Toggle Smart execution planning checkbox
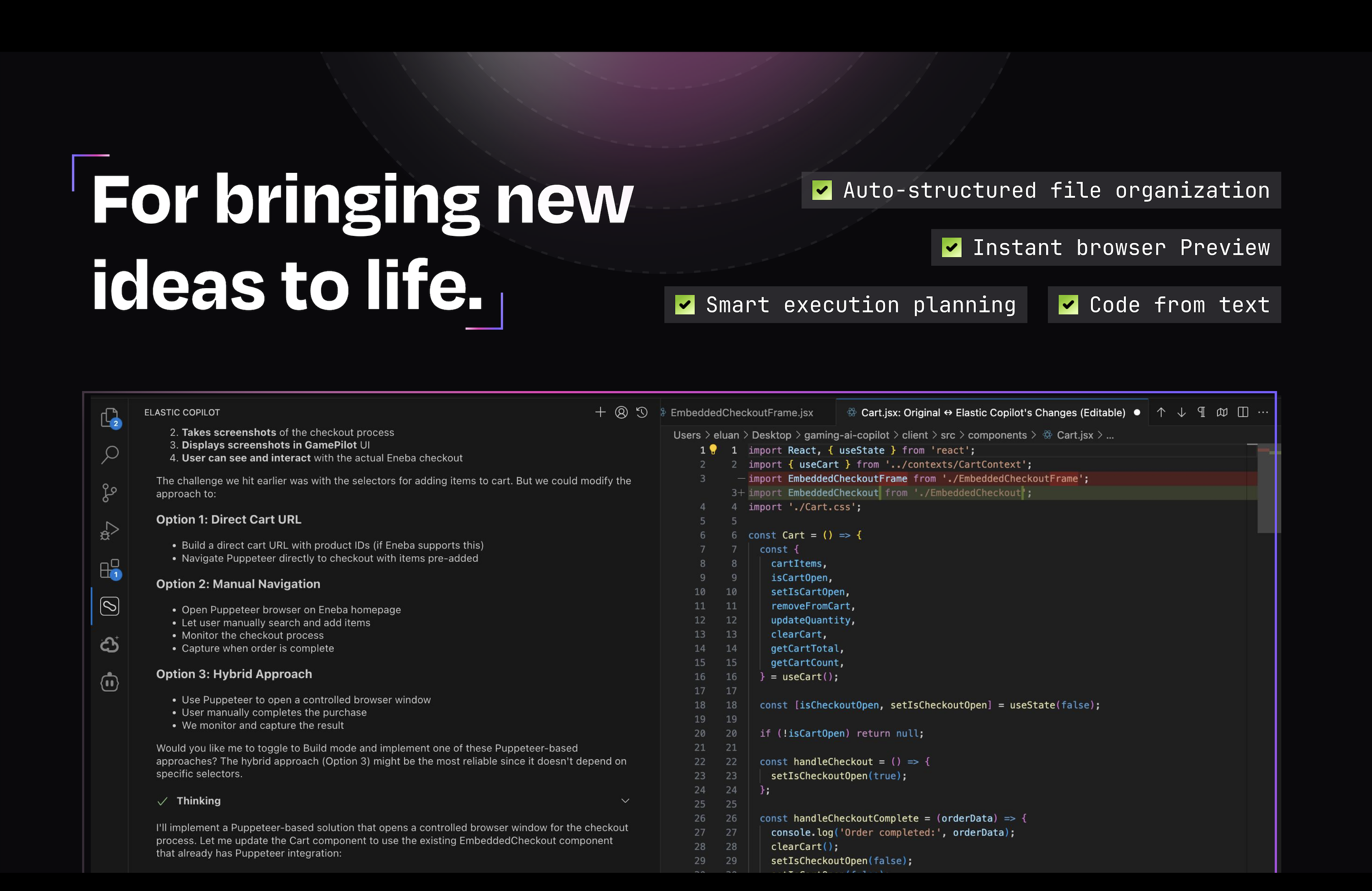The height and width of the screenshot is (891, 1372). click(x=685, y=305)
